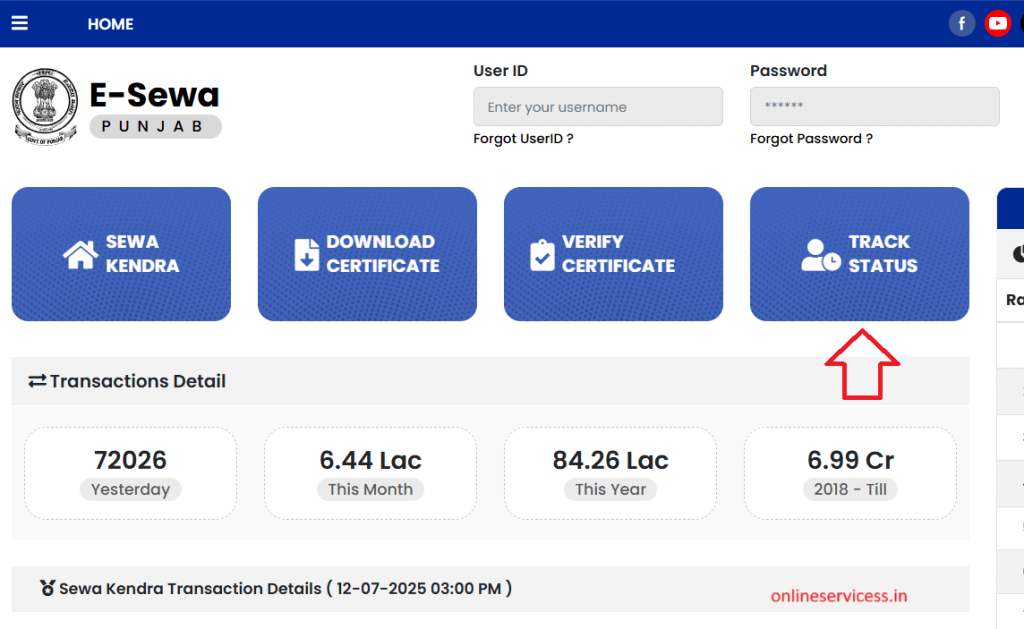Open the Track Status tile
This screenshot has height=629, width=1024.
(859, 254)
